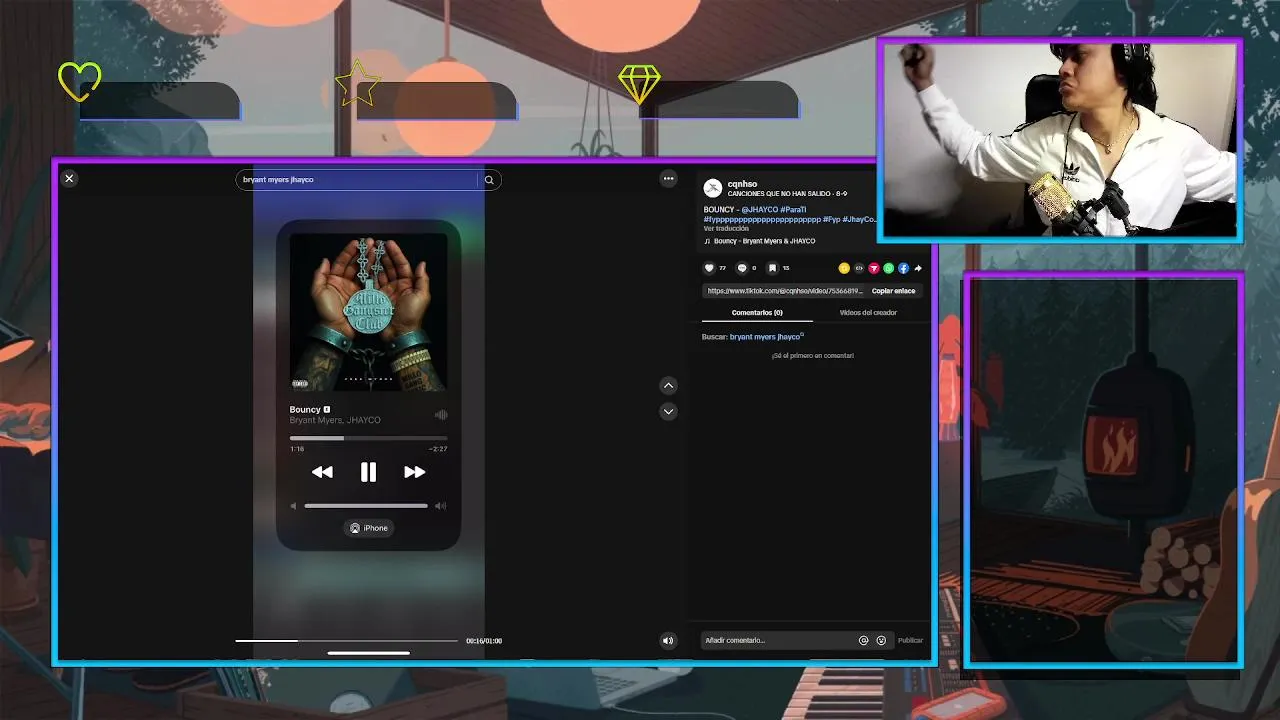Click the pause button in music player
This screenshot has width=1280, height=720.
368,472
